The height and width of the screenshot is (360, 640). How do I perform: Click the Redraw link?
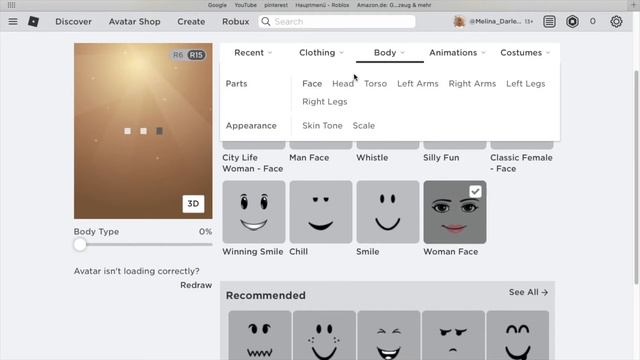[196, 285]
